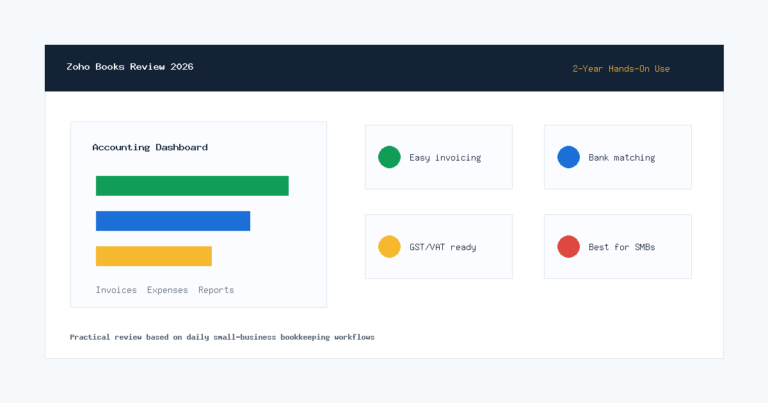Viewport: 768px width, 403px height.
Task: Click the green circle beside Easy invoicing
Action: pos(389,157)
